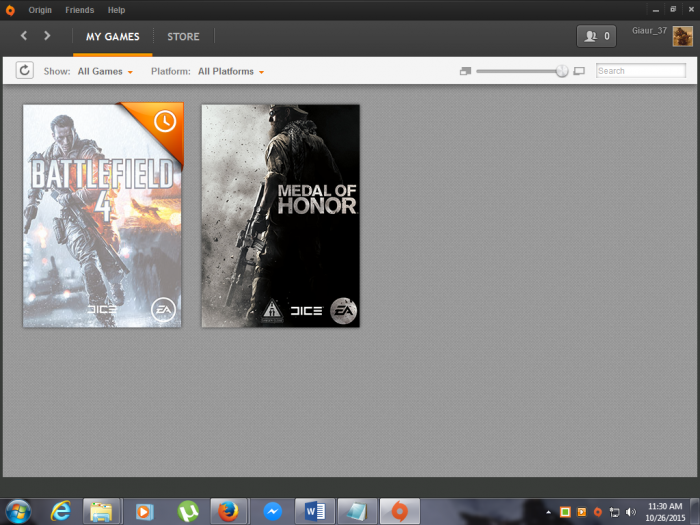
Task: Open the Help menu
Action: (x=116, y=10)
